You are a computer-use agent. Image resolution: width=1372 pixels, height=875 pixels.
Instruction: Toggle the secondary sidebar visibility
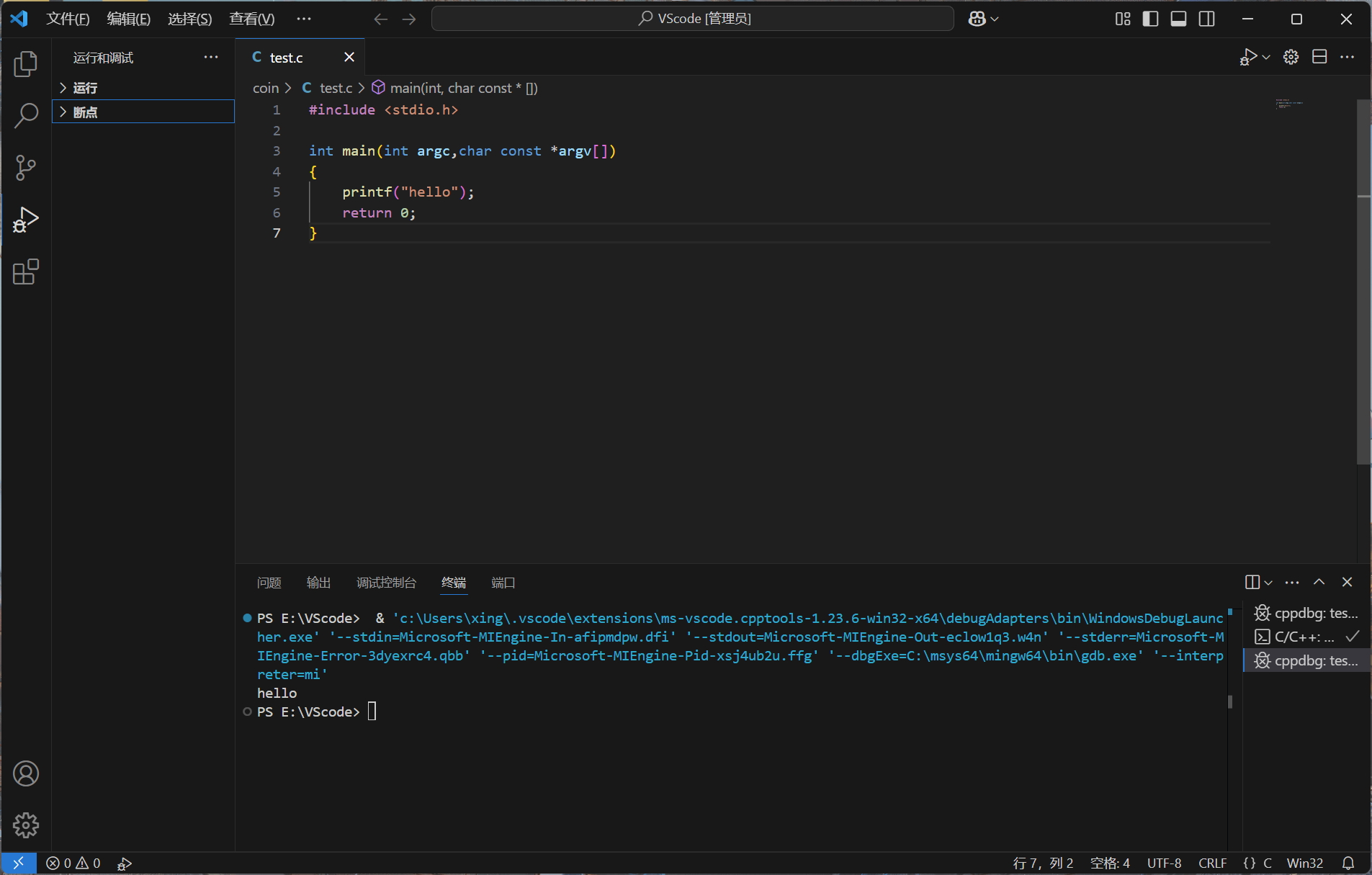(1208, 19)
